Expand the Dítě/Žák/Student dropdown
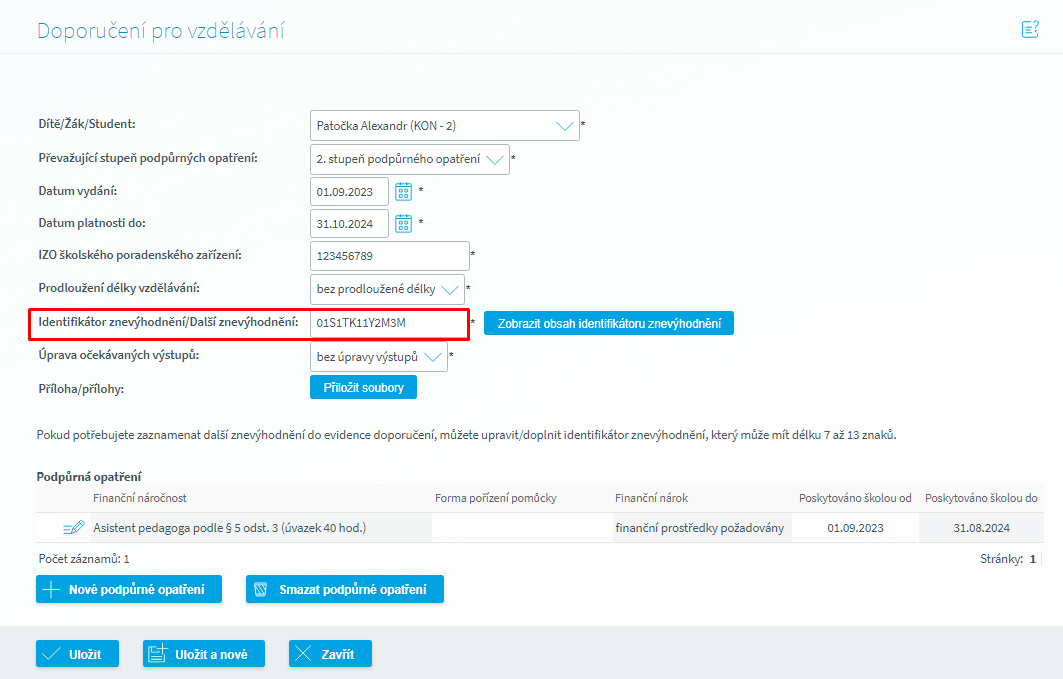 coord(564,126)
